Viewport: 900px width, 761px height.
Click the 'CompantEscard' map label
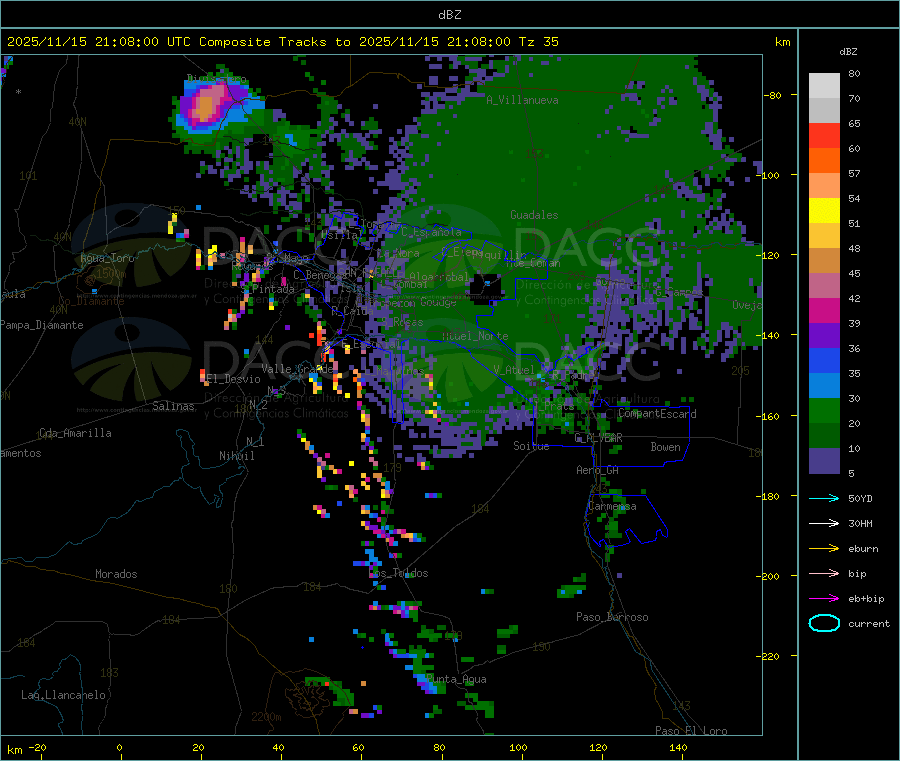pos(657,414)
